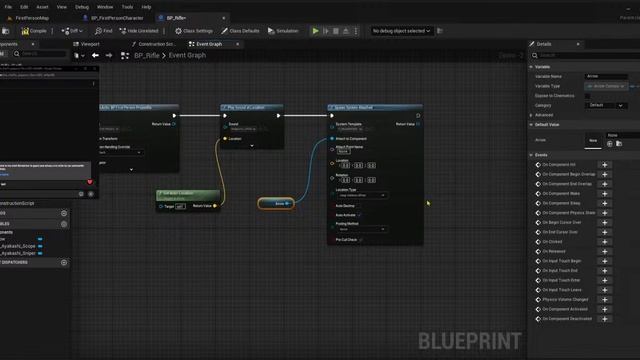The width and height of the screenshot is (640, 360).
Task: Navigate back with the left arrow
Action: click(95, 56)
